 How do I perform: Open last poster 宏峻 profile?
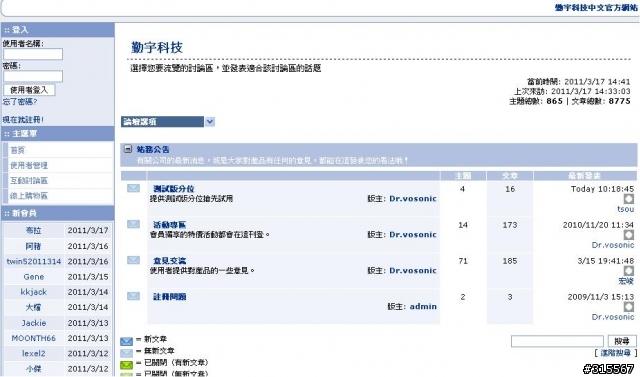pyautogui.click(x=626, y=281)
